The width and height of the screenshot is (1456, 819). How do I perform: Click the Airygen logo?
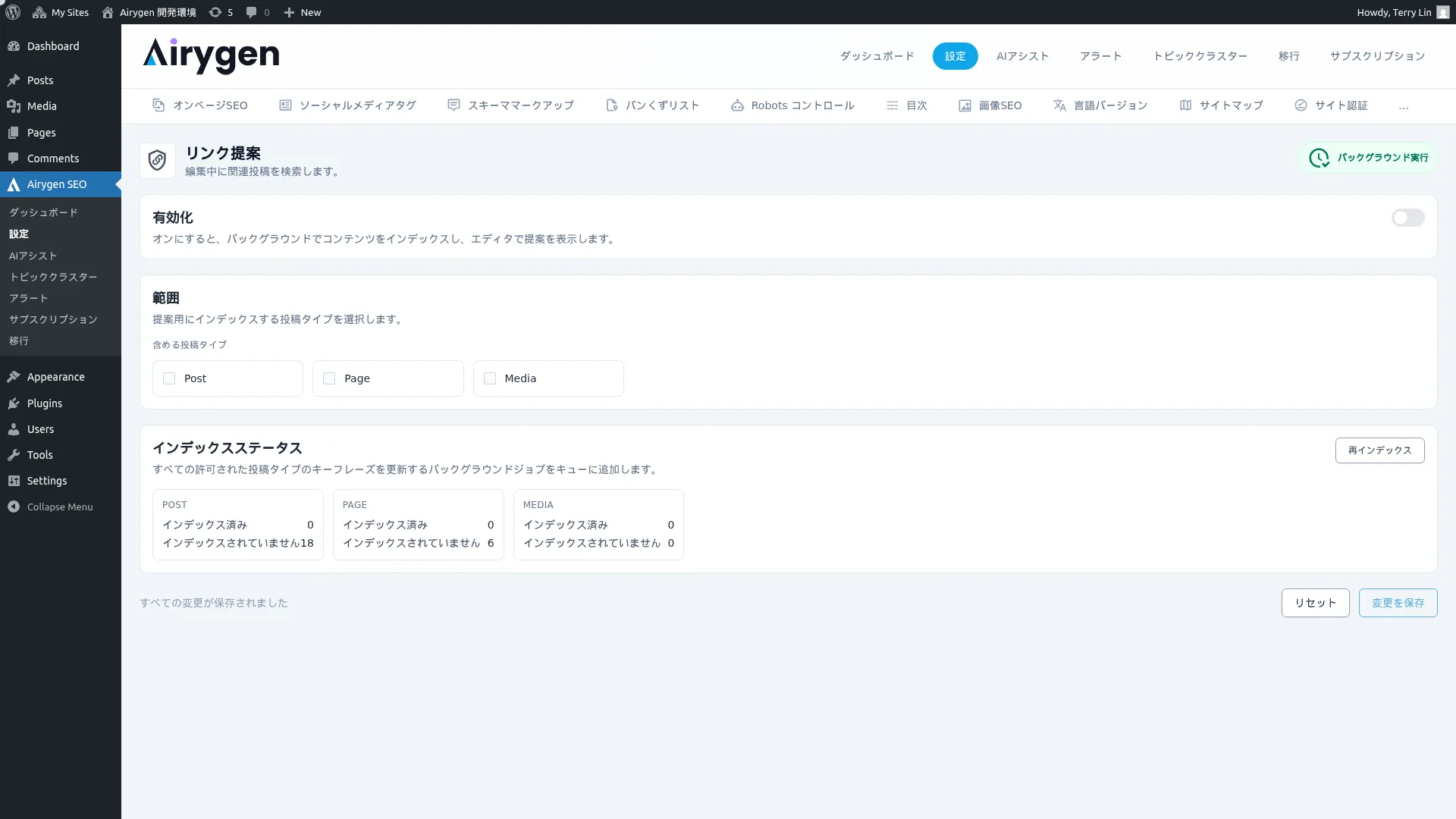211,55
